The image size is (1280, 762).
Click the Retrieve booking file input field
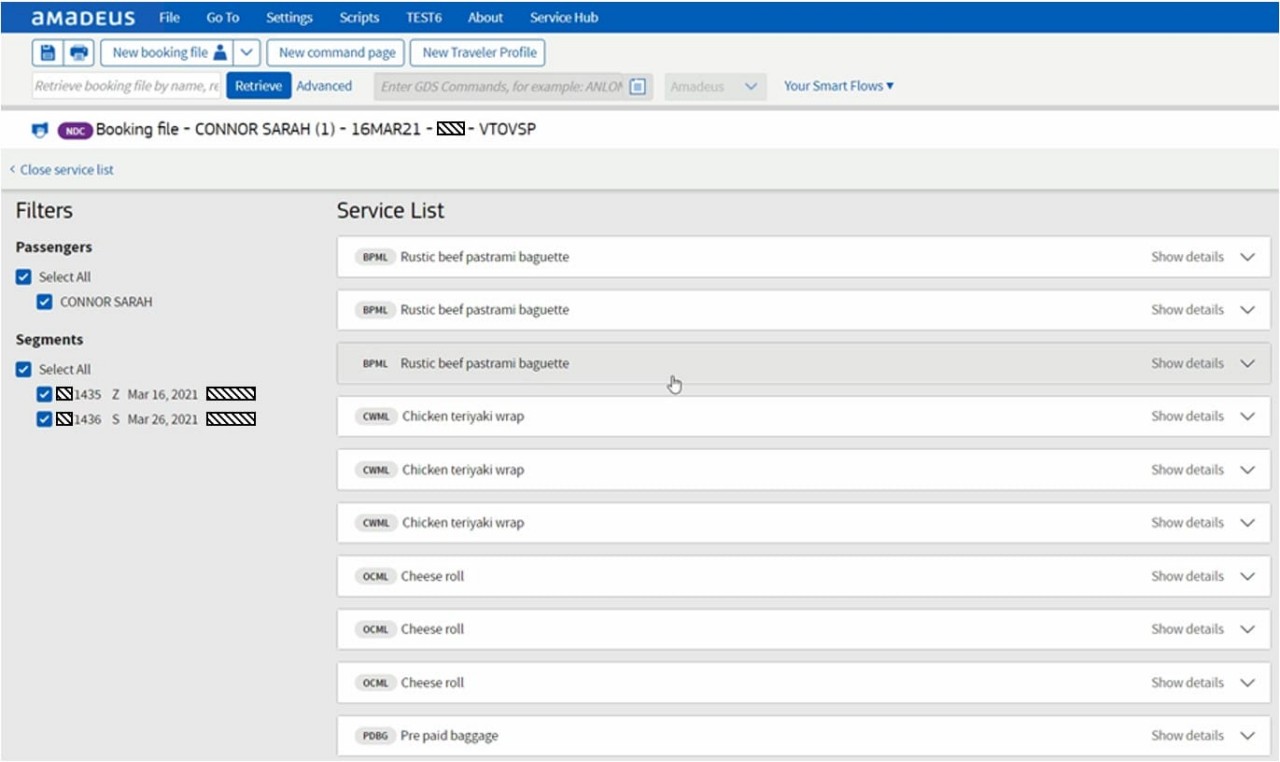[127, 86]
